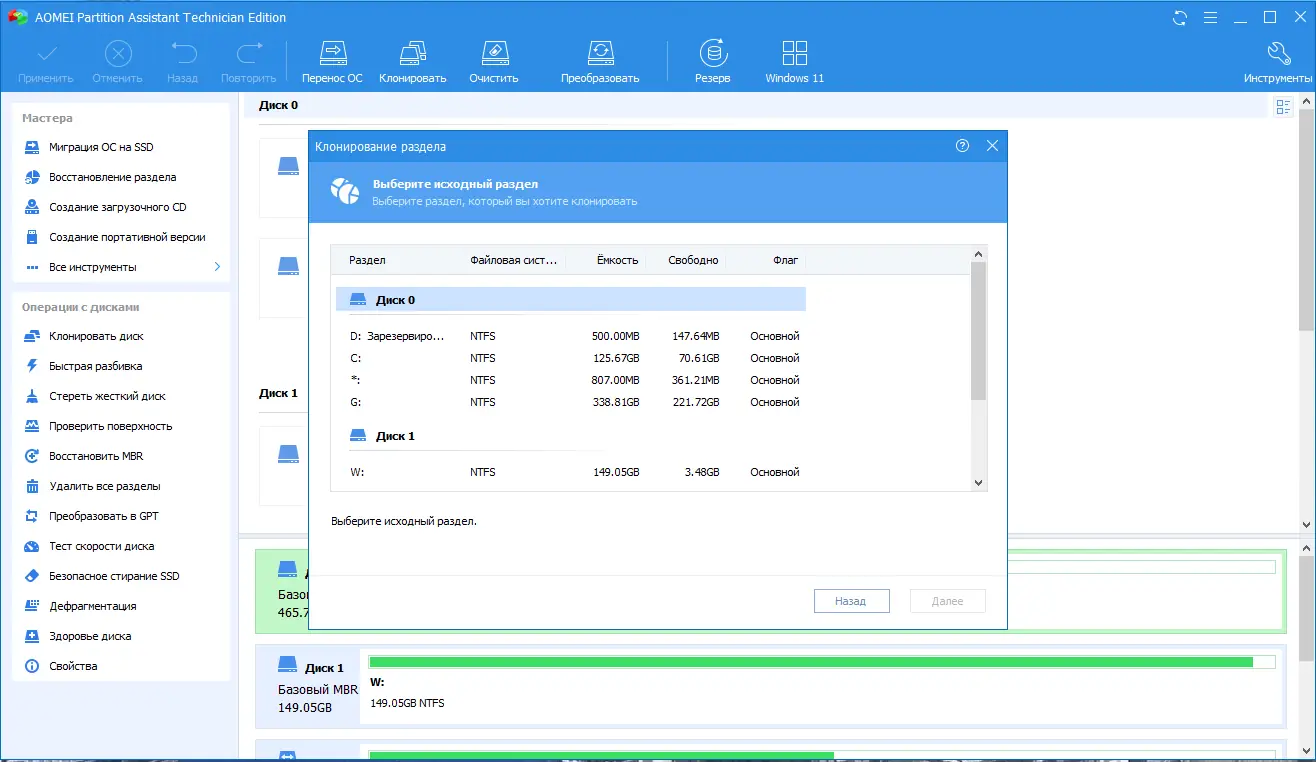This screenshot has height=762, width=1316.
Task: Run Проверить поверхность operation
Action: click(111, 426)
